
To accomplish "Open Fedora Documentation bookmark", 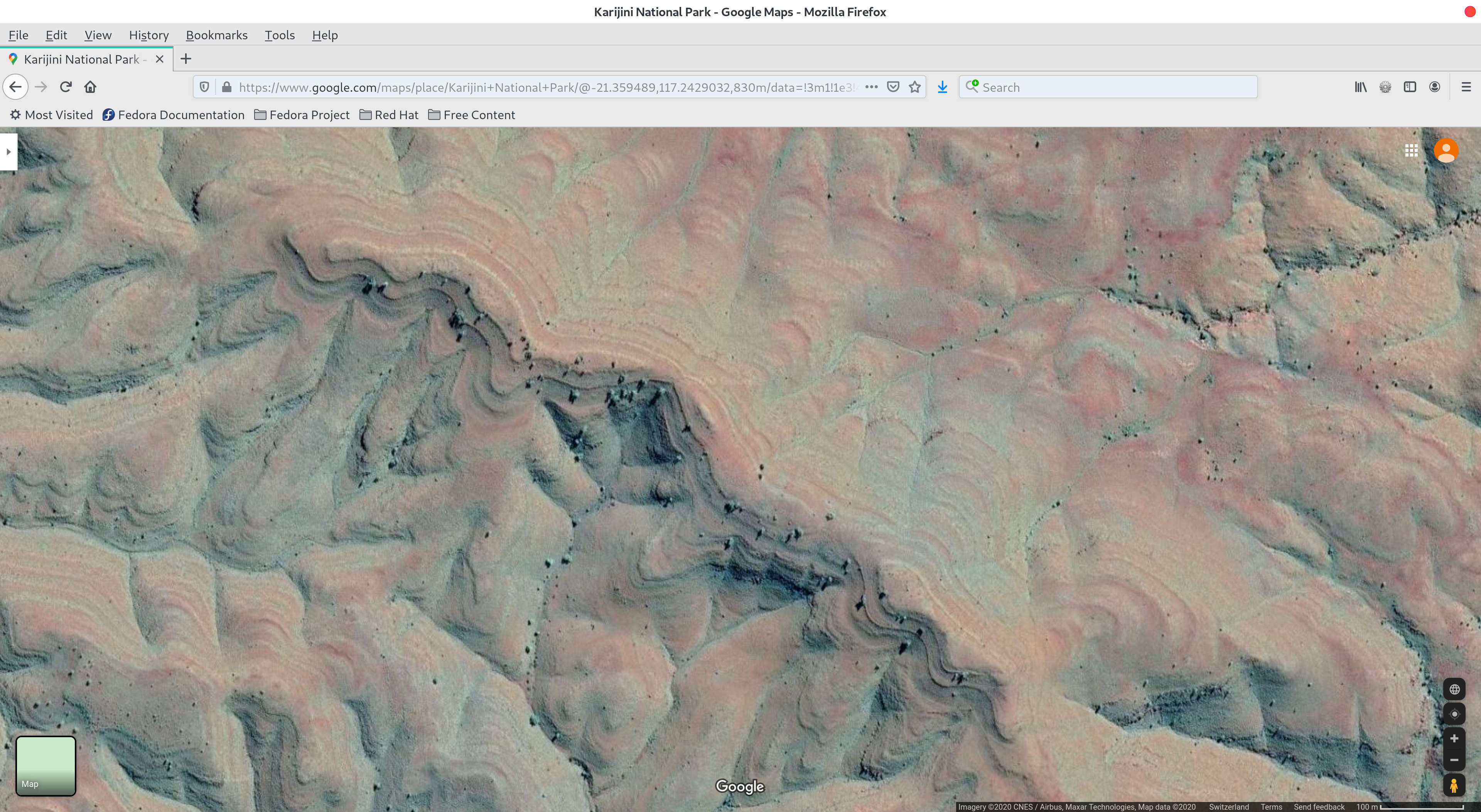I will coord(173,115).
